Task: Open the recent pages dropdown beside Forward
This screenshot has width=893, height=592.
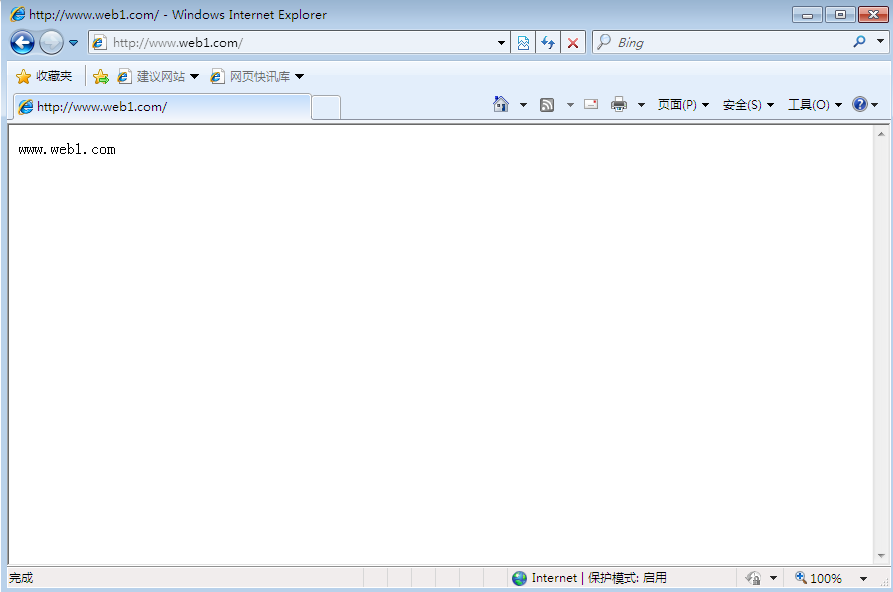Action: (x=73, y=43)
